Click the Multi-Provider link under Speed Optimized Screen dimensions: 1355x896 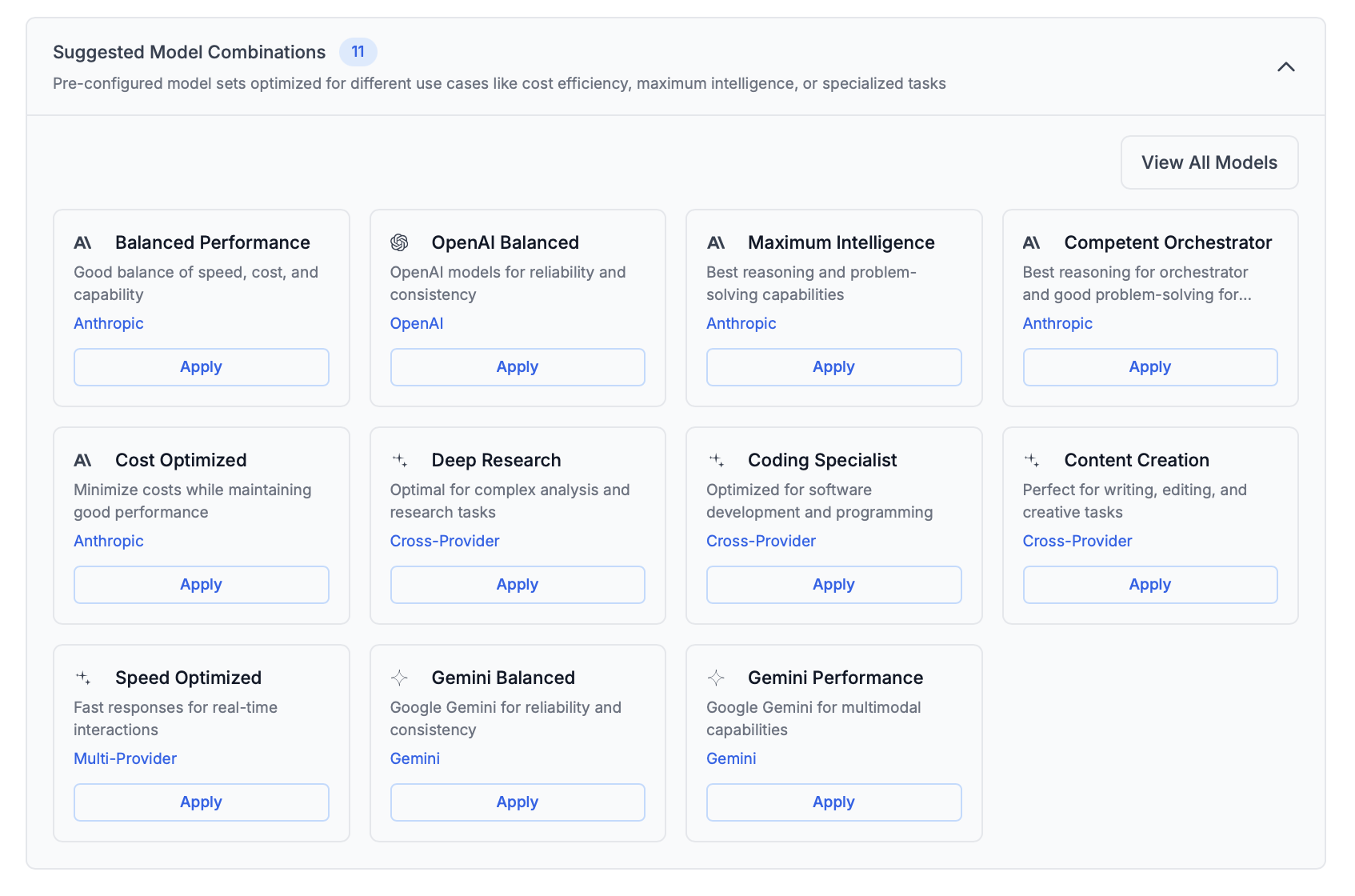pos(125,758)
